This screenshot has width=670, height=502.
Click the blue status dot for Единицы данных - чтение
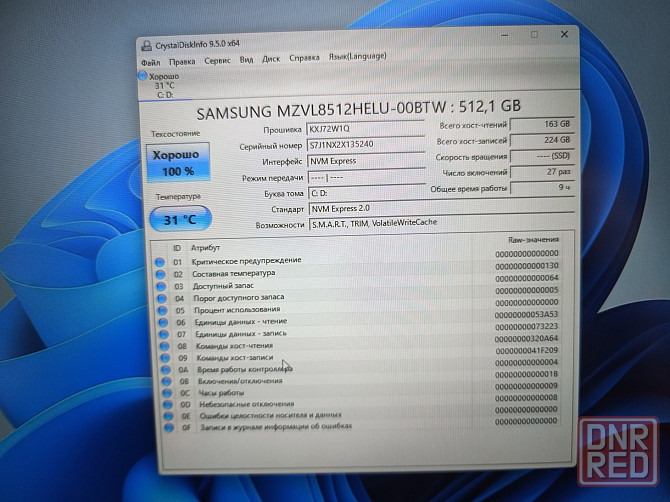[163, 323]
